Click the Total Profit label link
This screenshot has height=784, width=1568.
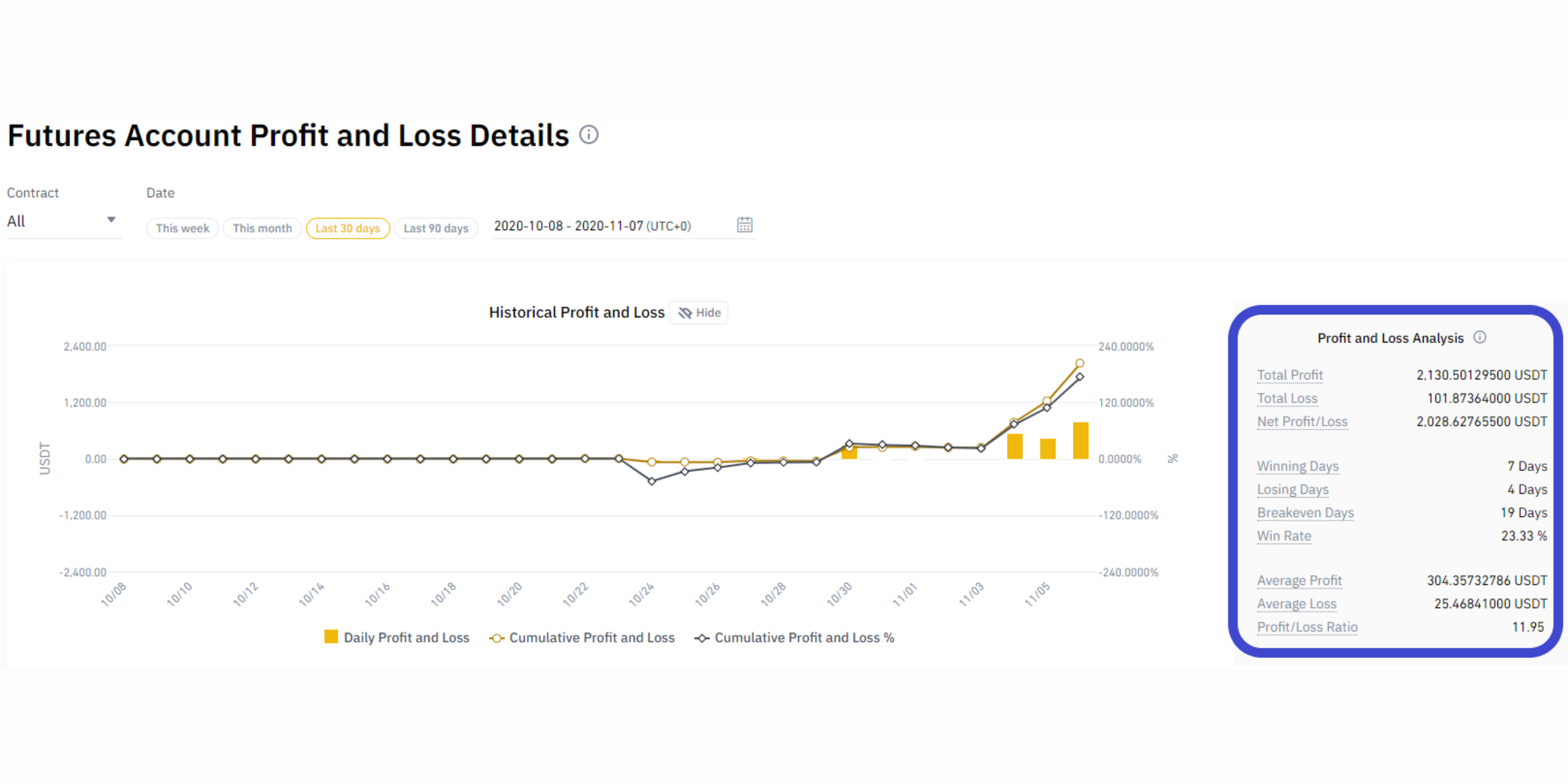click(x=1290, y=375)
